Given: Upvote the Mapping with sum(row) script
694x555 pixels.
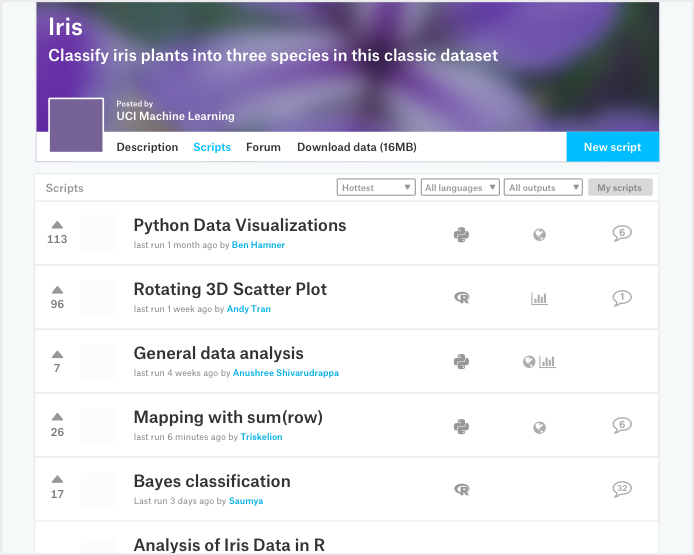Looking at the screenshot, I should (x=57, y=418).
